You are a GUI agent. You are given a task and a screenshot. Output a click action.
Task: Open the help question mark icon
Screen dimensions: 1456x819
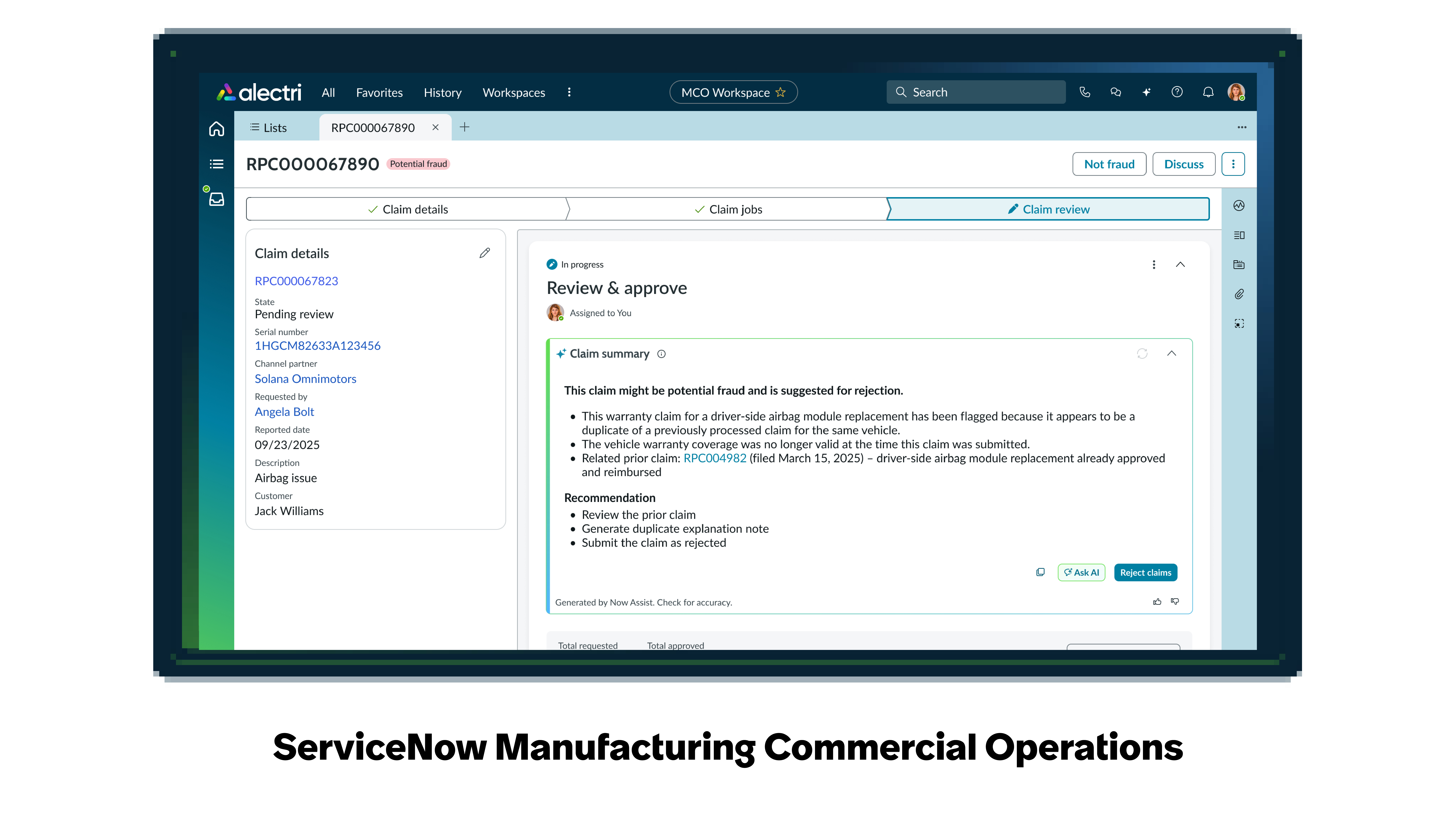[x=1177, y=92]
